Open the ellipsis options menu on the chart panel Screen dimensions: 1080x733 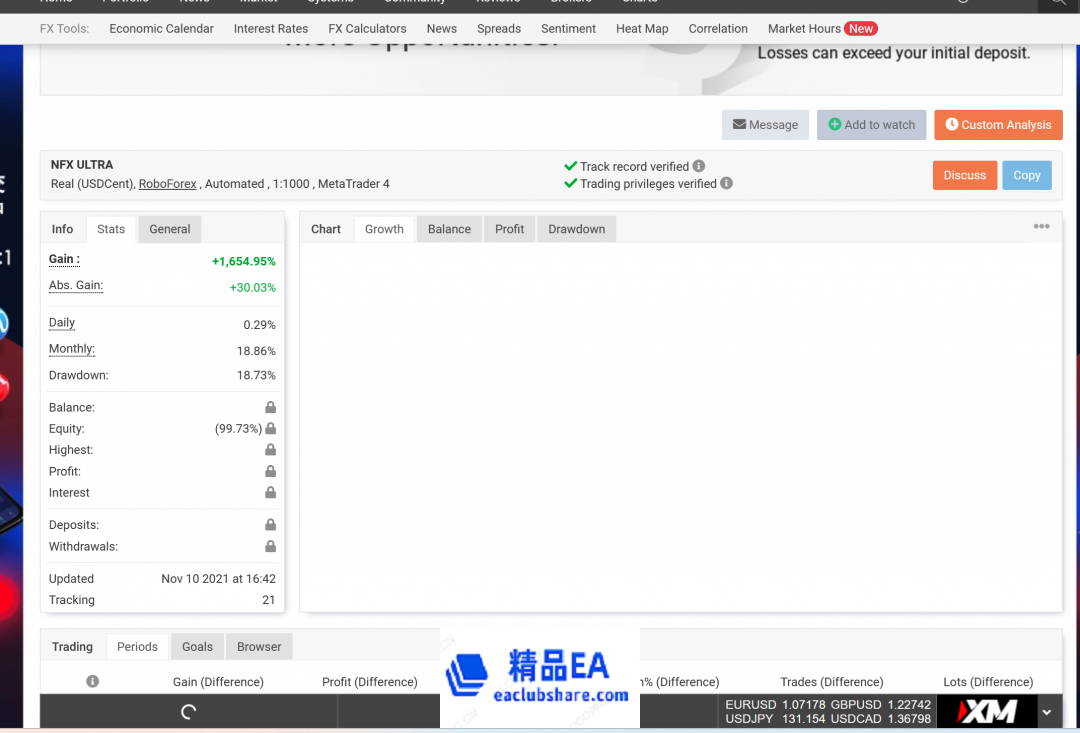click(x=1041, y=226)
